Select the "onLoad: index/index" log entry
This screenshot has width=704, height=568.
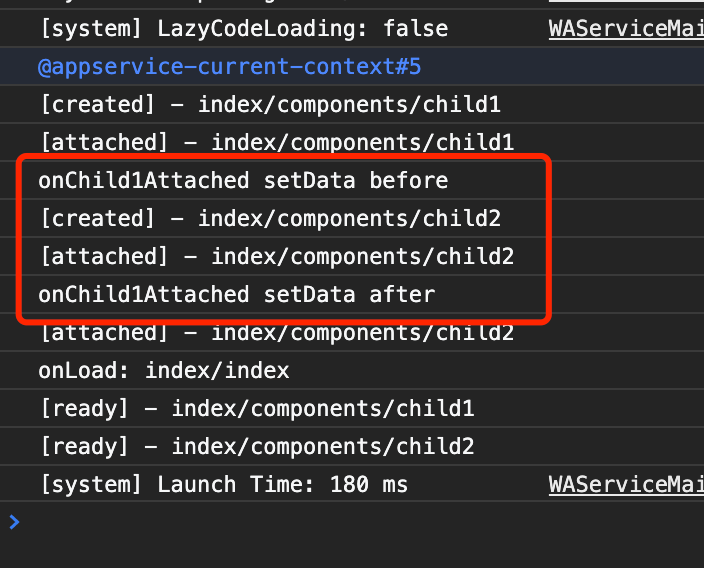tap(164, 371)
